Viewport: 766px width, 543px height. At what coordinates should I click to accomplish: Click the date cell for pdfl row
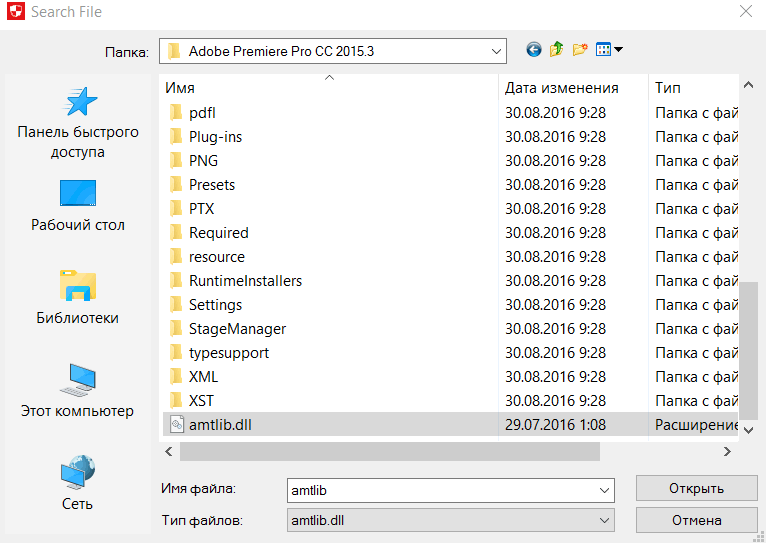(555, 113)
